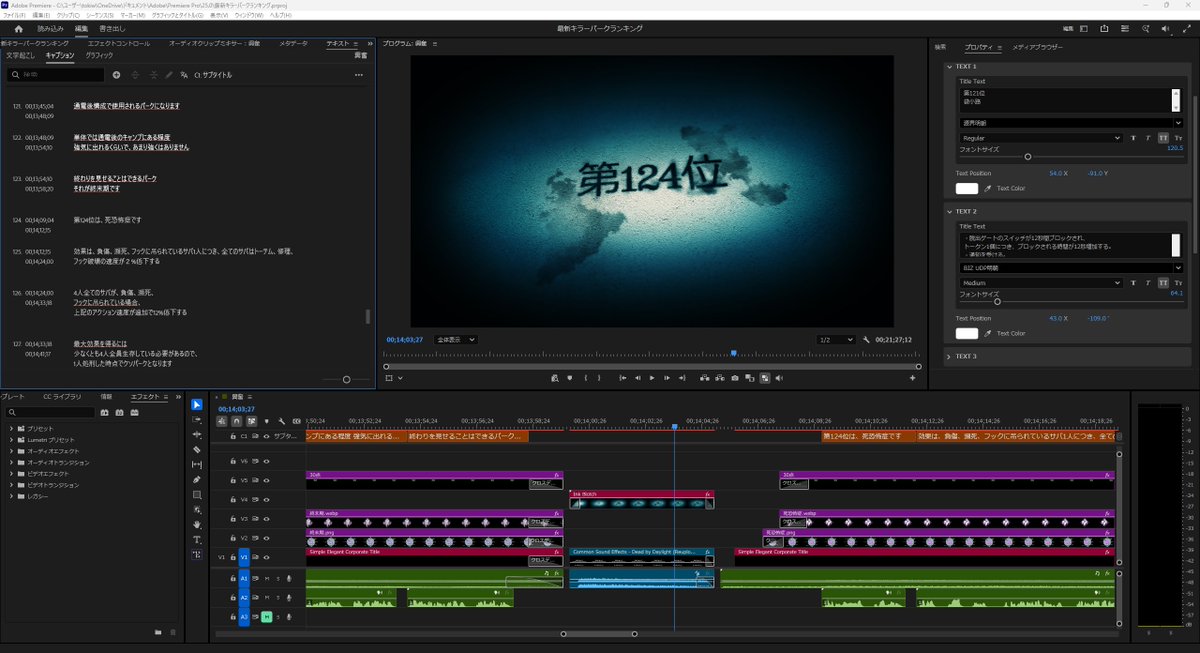The height and width of the screenshot is (653, 1200).
Task: Expand the first folder in Effects panel
Action: click(x=11, y=428)
